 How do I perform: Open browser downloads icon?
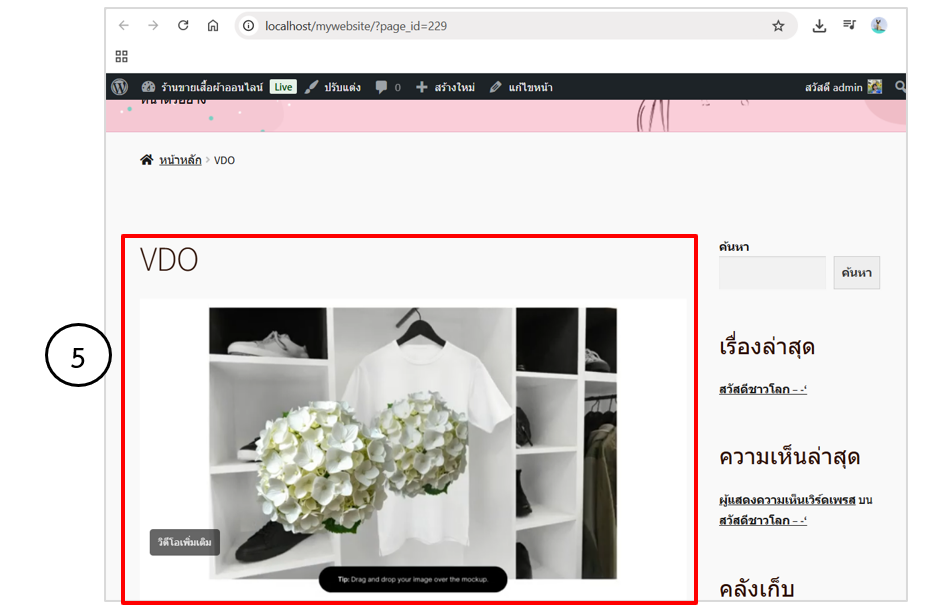[x=819, y=26]
